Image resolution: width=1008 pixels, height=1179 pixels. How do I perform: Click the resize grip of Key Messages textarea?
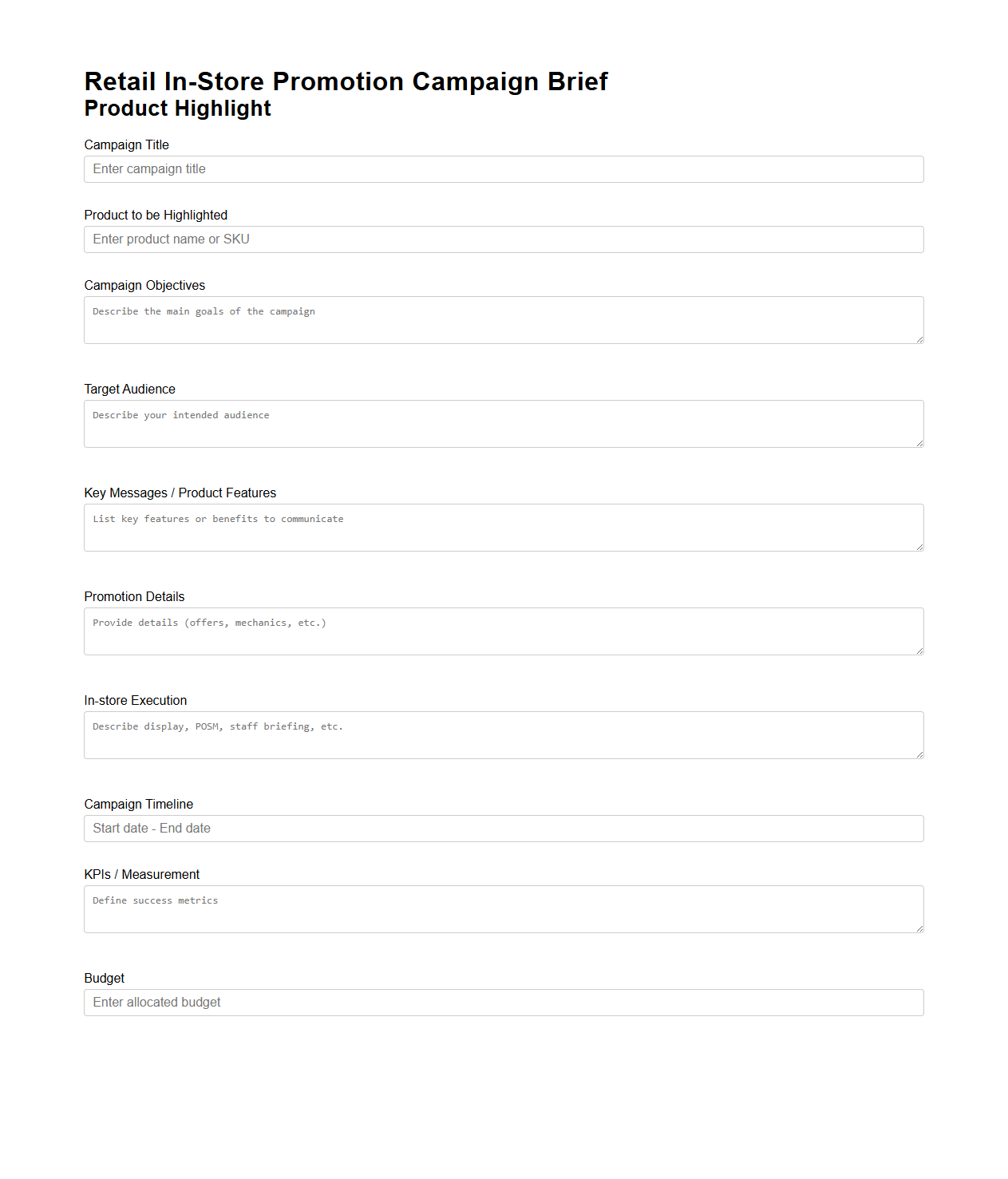919,548
